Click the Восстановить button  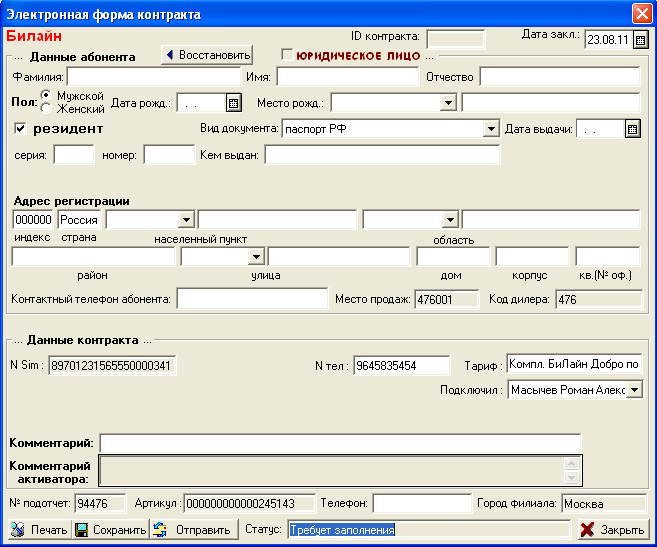click(x=207, y=55)
